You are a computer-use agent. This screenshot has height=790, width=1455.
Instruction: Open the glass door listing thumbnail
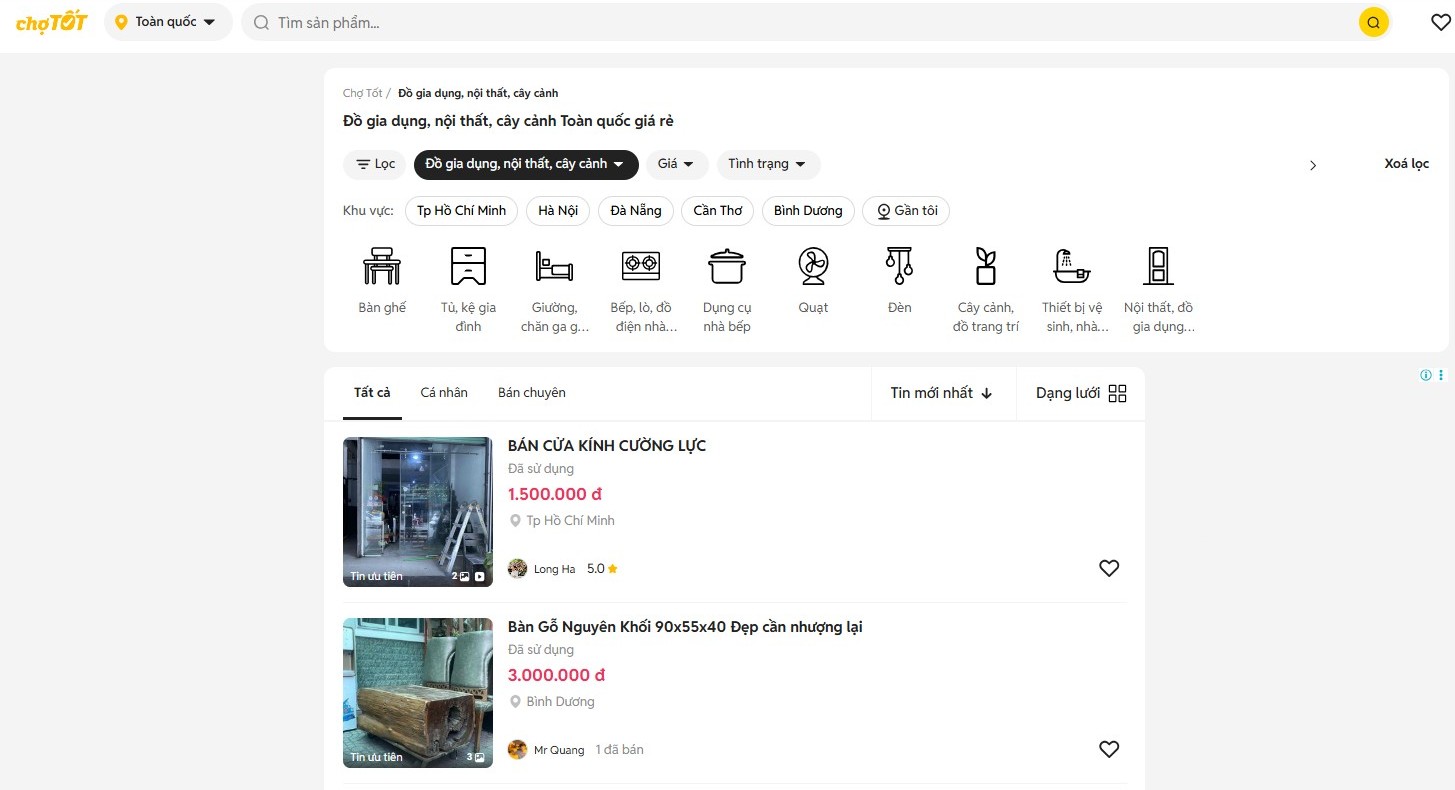417,511
